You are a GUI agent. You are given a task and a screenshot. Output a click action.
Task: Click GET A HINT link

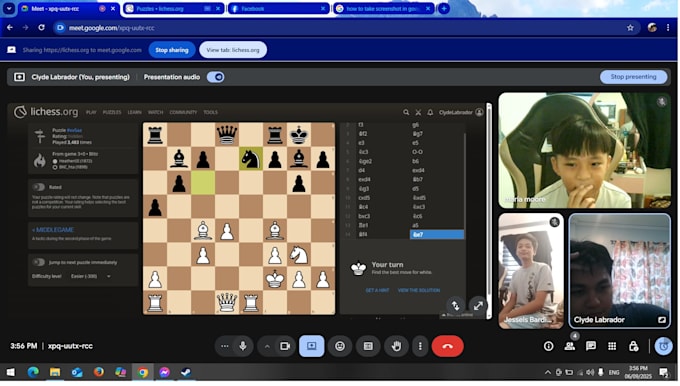tap(377, 290)
